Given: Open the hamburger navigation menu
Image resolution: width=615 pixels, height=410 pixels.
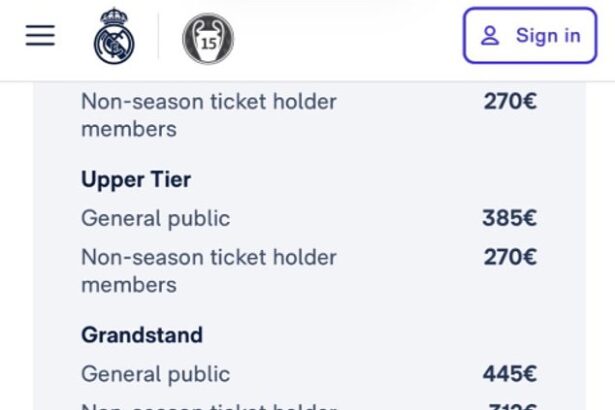Looking at the screenshot, I should tap(40, 35).
